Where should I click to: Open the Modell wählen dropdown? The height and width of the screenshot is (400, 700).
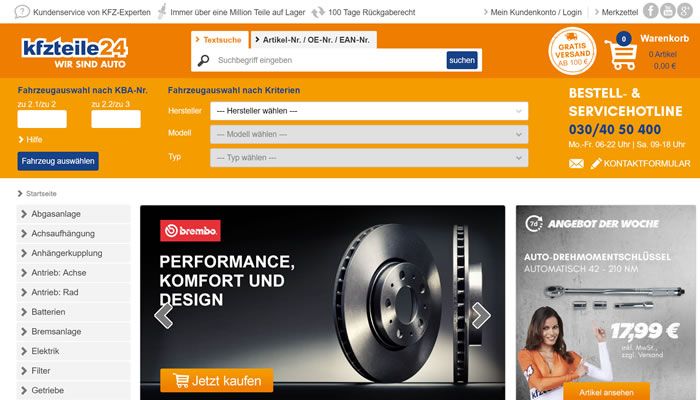369,134
